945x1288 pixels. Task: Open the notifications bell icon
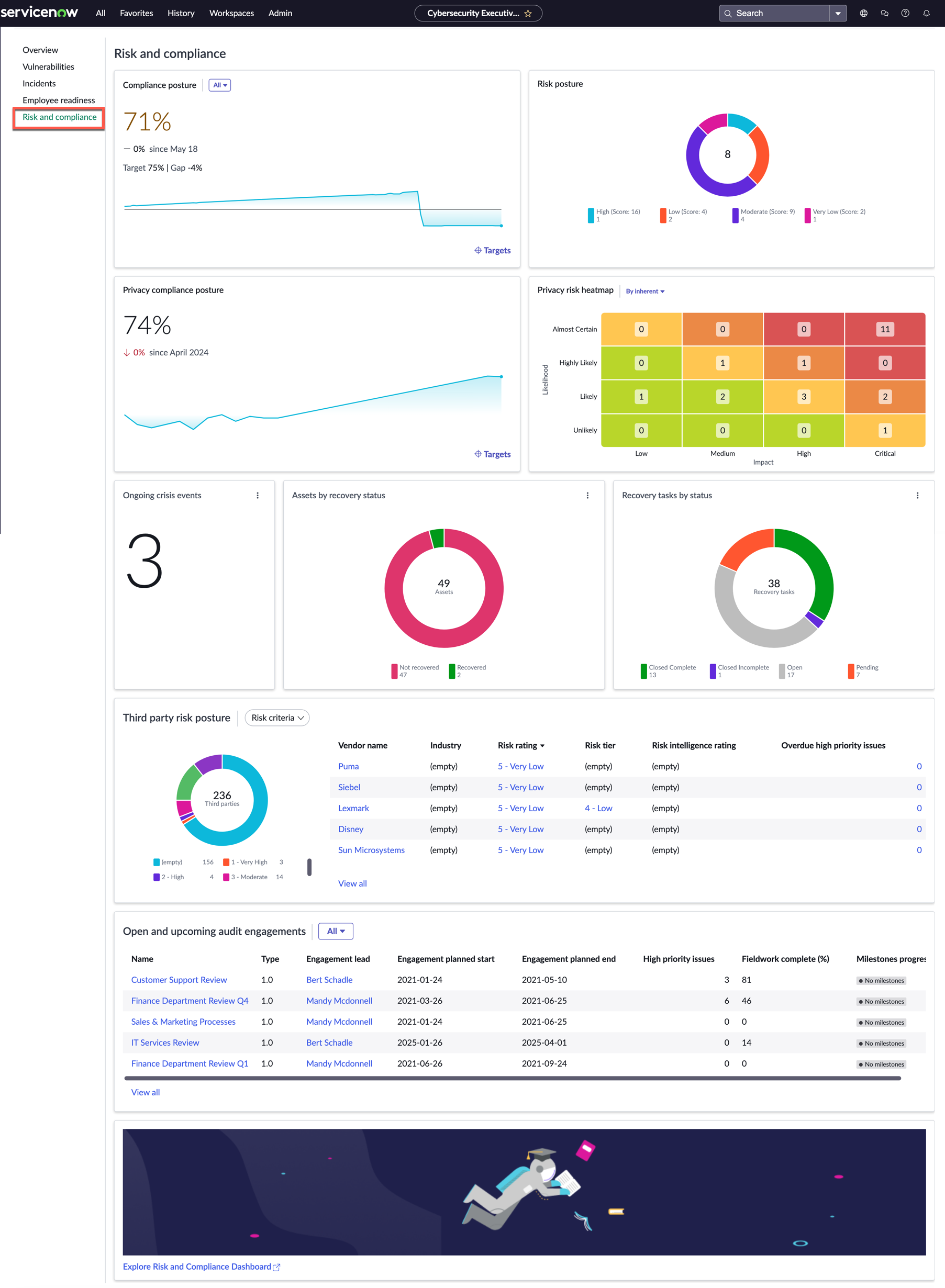926,13
